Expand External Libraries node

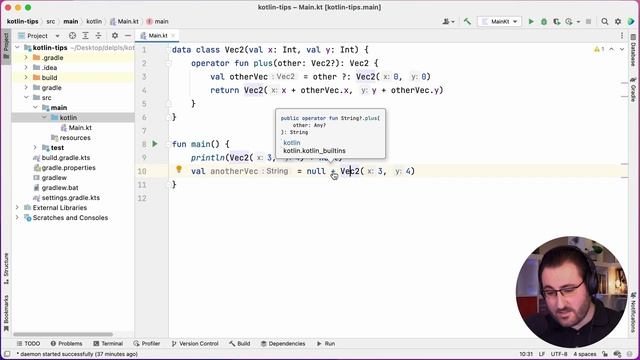(x=18, y=208)
